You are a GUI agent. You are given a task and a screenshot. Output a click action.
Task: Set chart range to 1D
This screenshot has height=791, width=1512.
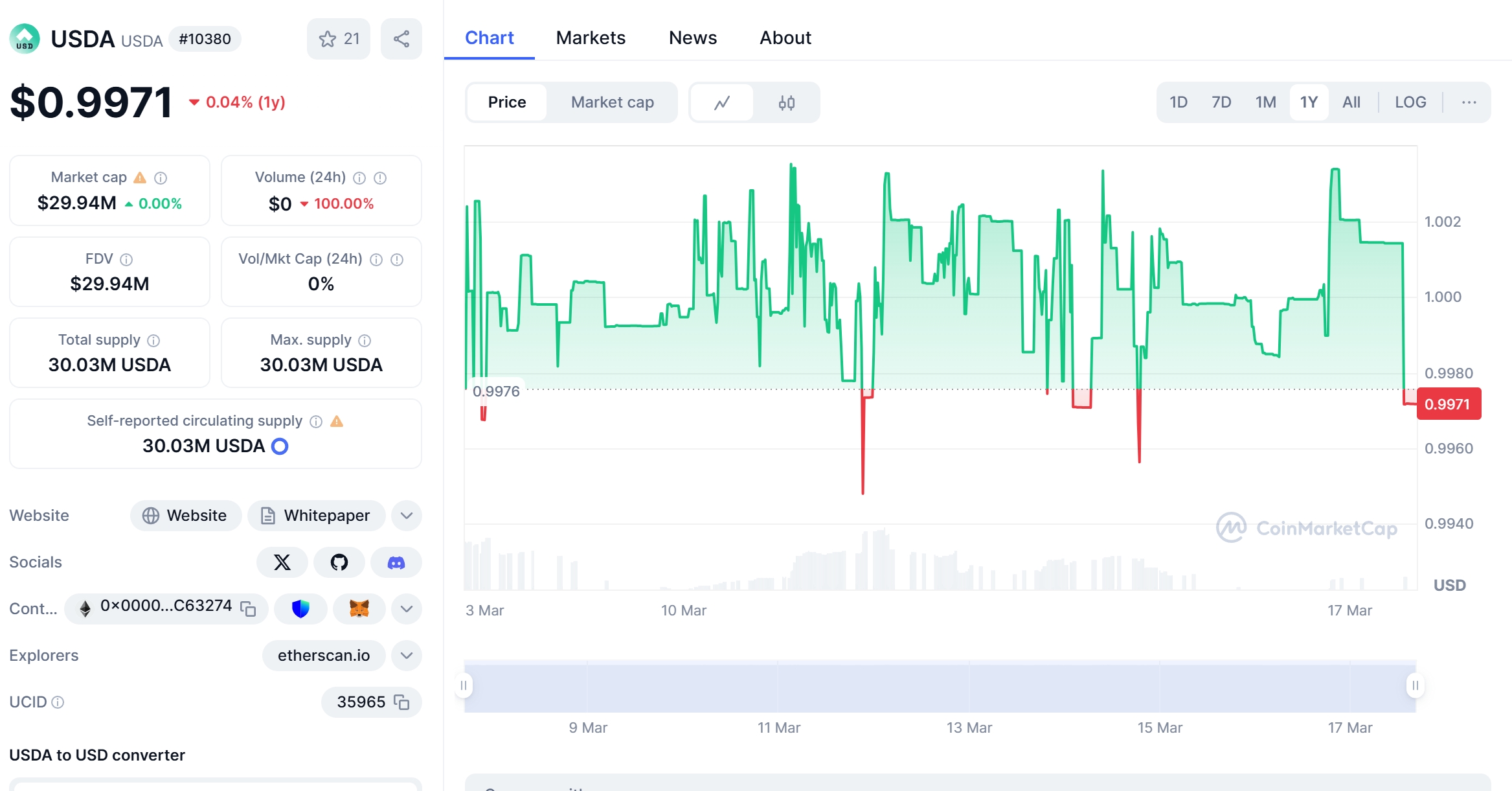(1179, 102)
